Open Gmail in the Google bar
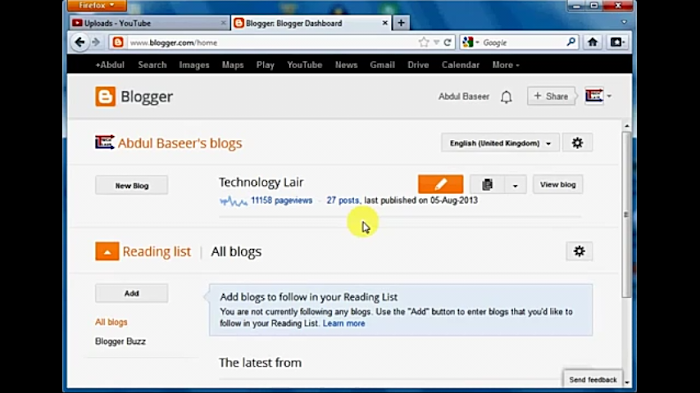 [382, 65]
